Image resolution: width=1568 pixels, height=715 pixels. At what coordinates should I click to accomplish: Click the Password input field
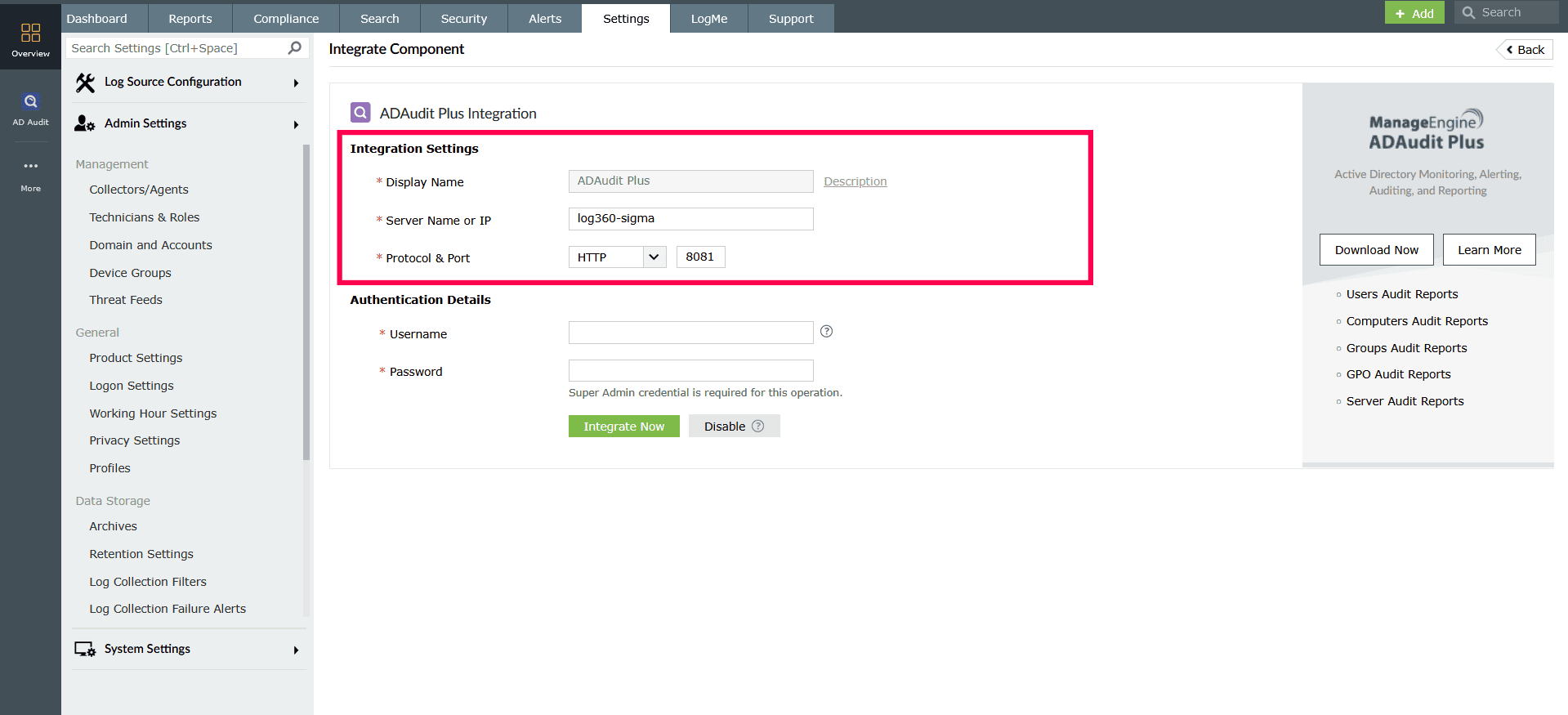pos(691,371)
